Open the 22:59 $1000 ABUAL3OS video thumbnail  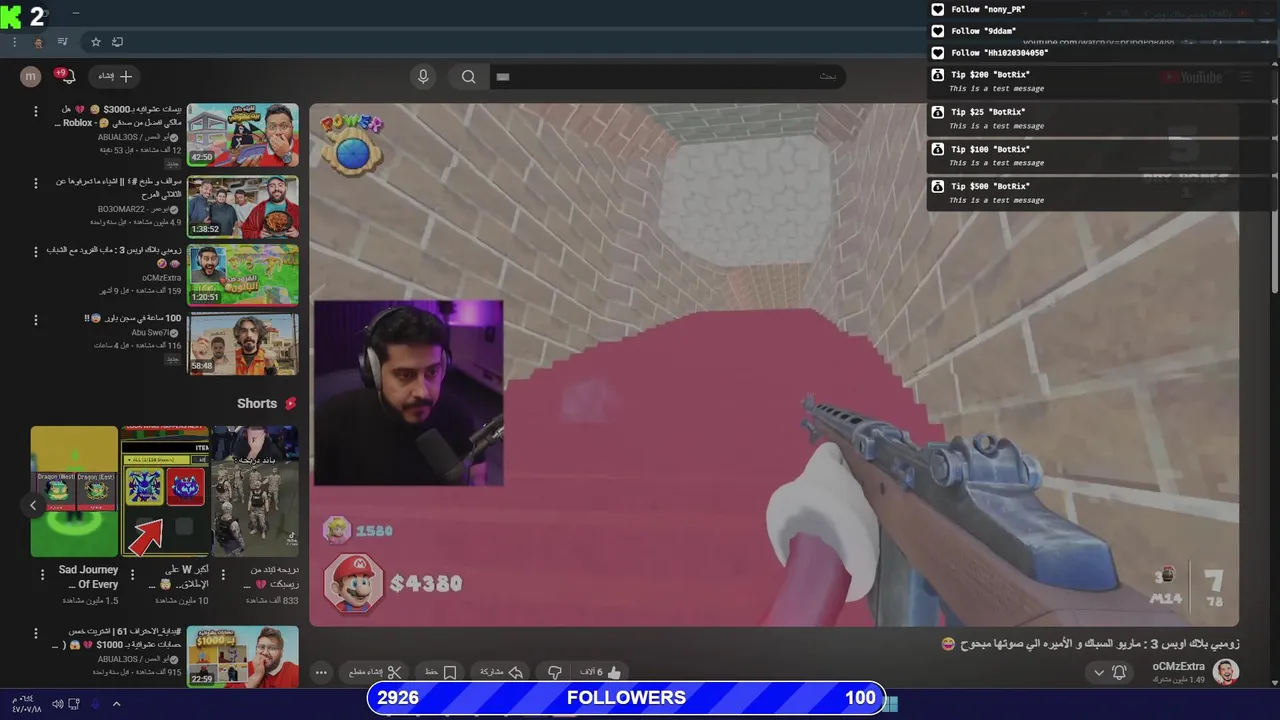point(243,656)
